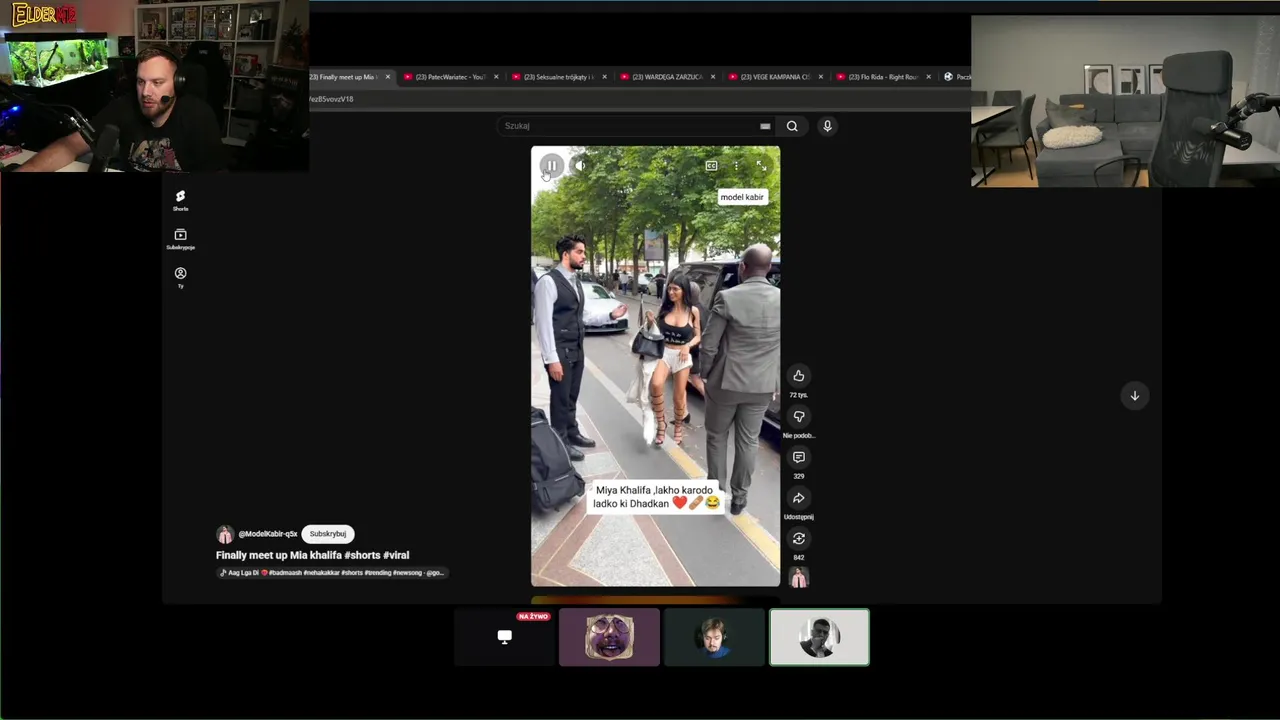Screen dimensions: 1280x720
Task: Close the PatecWariatec tab
Action: pyautogui.click(x=496, y=77)
